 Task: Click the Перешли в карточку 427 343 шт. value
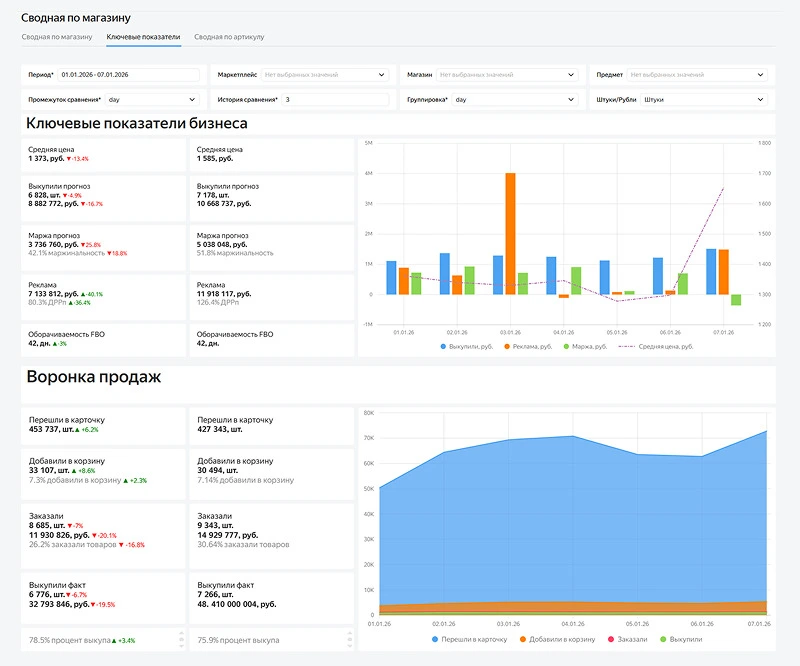pos(220,429)
